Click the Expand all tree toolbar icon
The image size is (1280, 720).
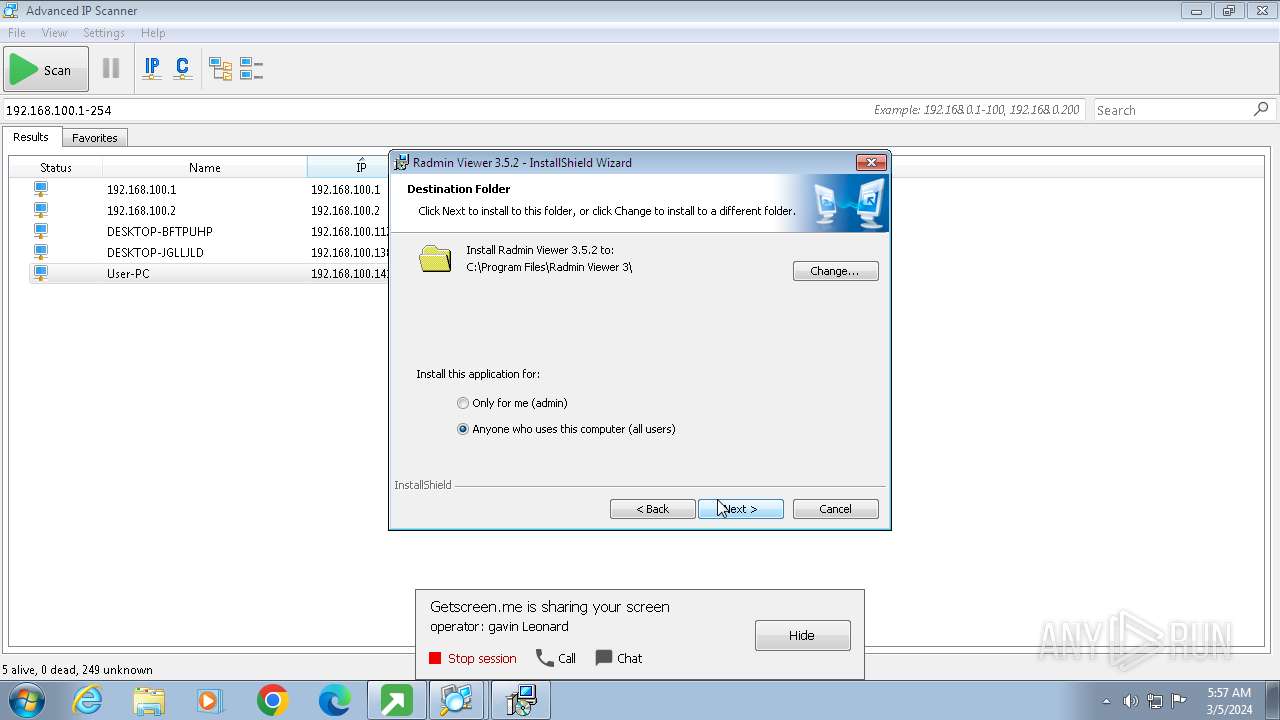pyautogui.click(x=220, y=69)
